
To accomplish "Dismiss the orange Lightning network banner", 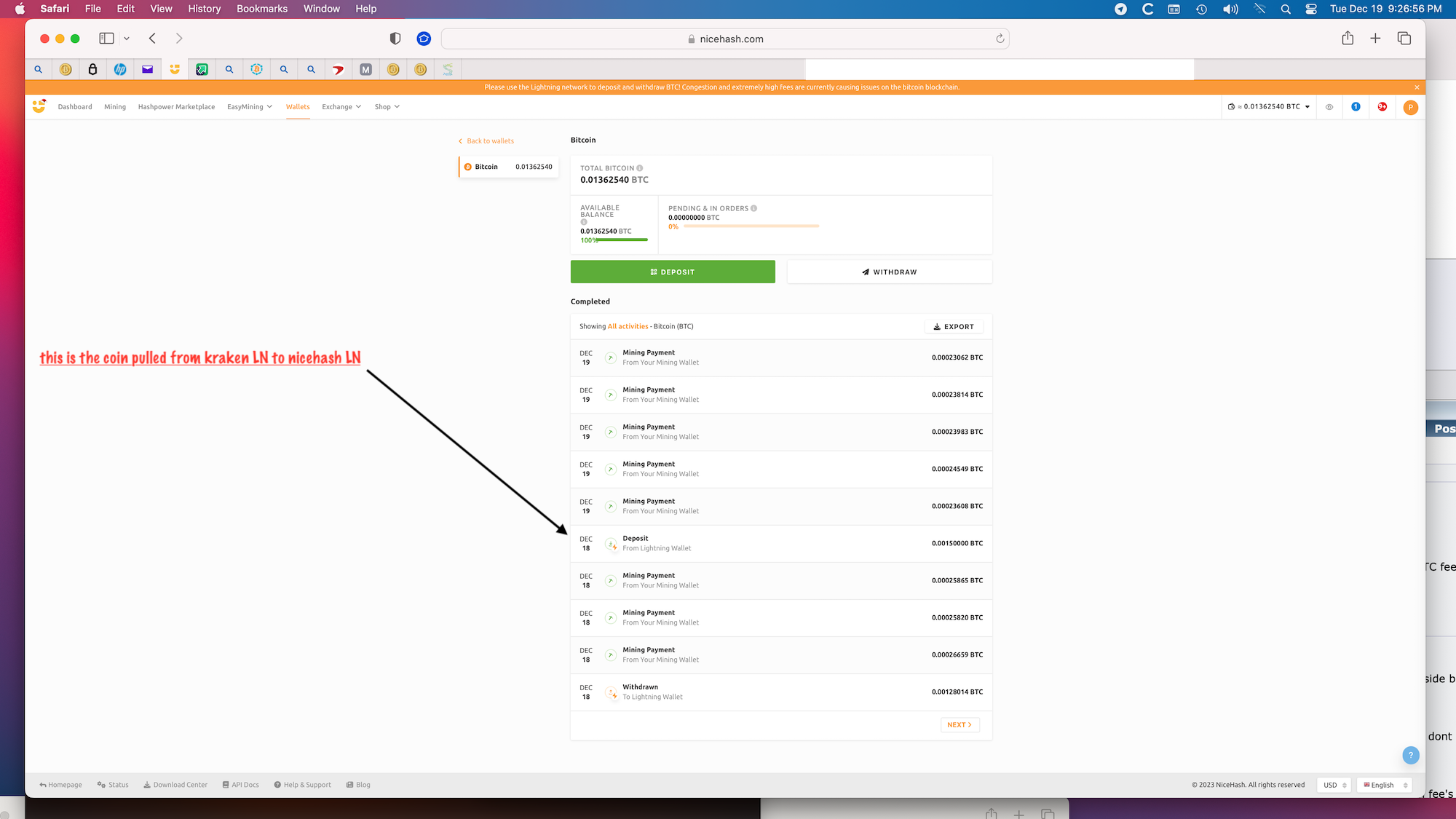I will 1417,87.
